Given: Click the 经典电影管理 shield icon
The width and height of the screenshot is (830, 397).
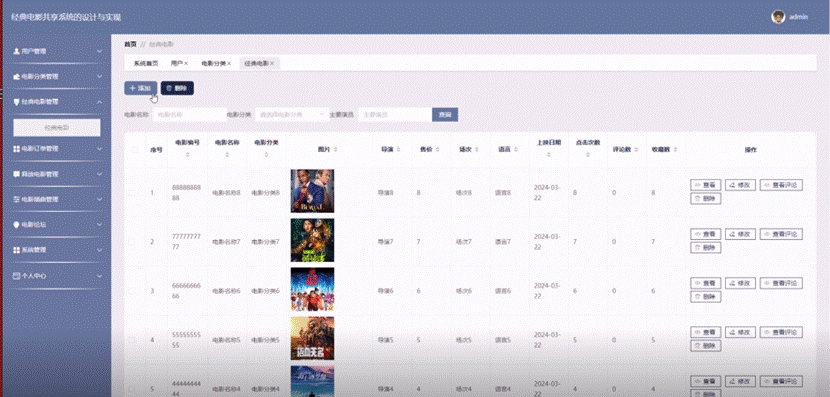Looking at the screenshot, I should coord(16,101).
